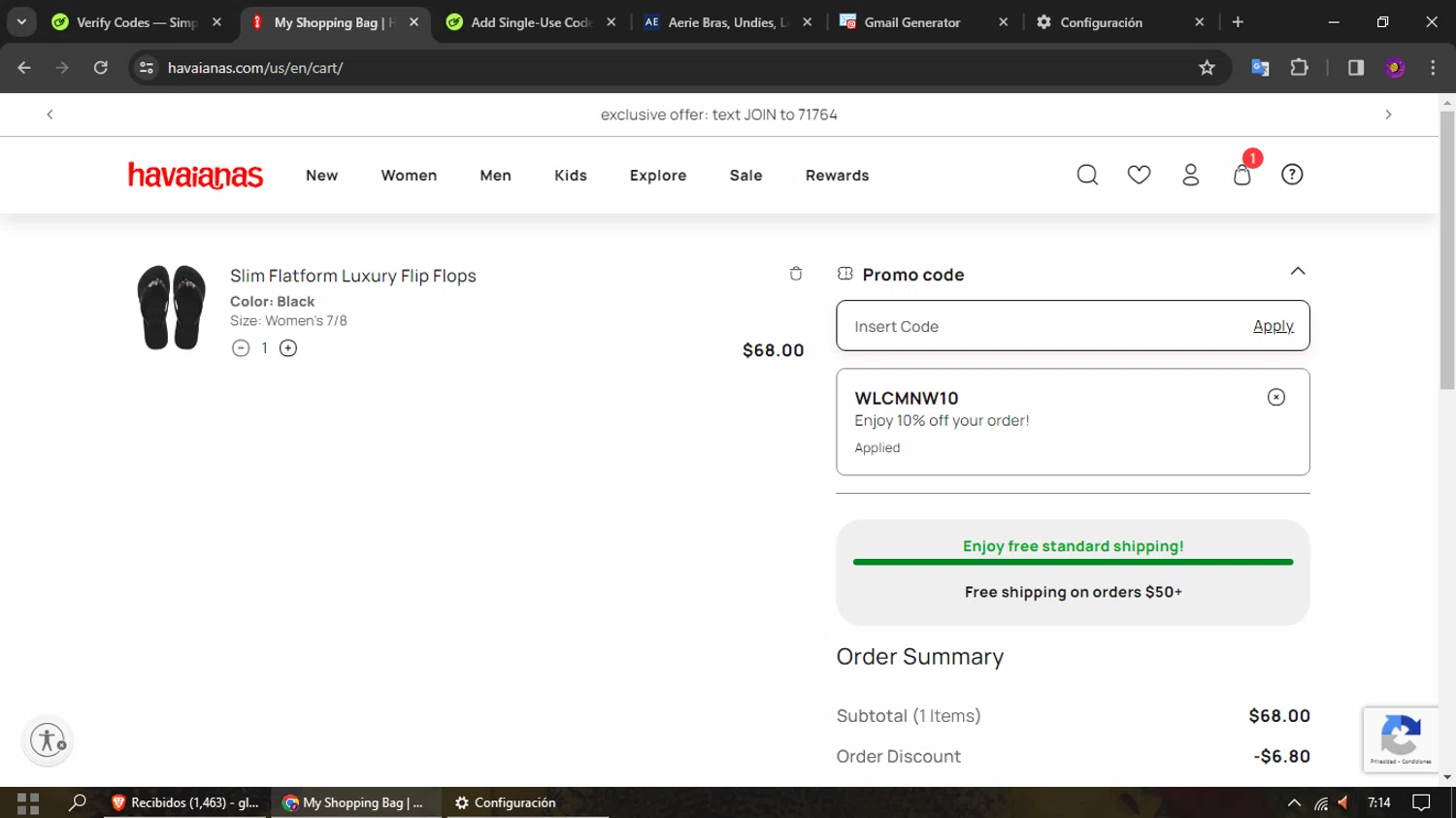1456x818 pixels.
Task: Open the Extensions puzzle icon
Action: click(x=1299, y=67)
